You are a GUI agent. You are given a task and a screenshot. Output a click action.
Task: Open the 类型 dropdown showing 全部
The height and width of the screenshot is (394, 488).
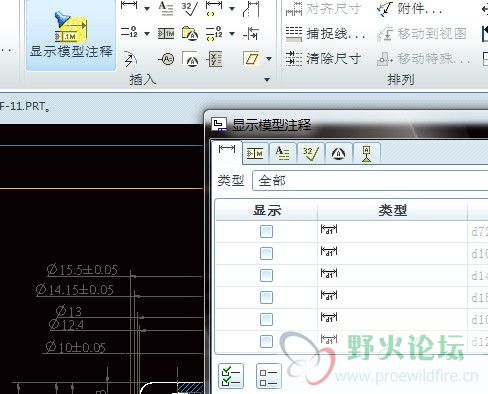[370, 181]
